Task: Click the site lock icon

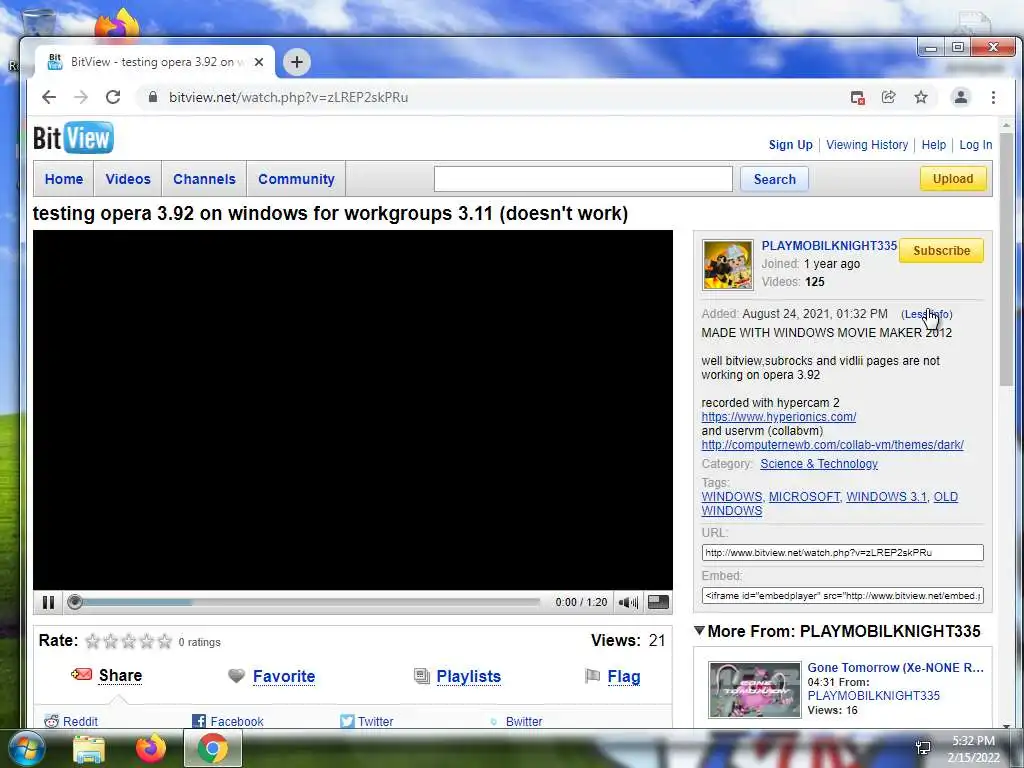Action: click(x=153, y=97)
